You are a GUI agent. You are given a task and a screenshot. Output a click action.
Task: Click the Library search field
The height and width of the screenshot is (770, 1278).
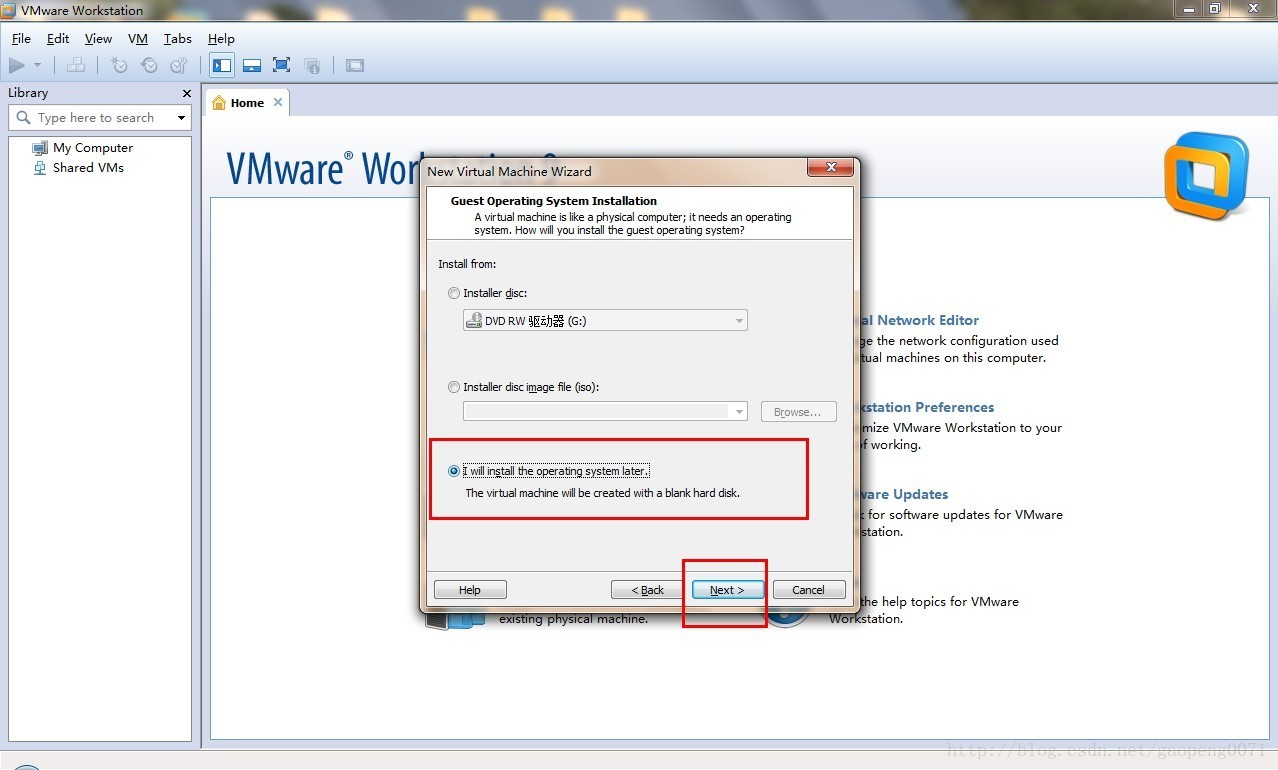[99, 118]
